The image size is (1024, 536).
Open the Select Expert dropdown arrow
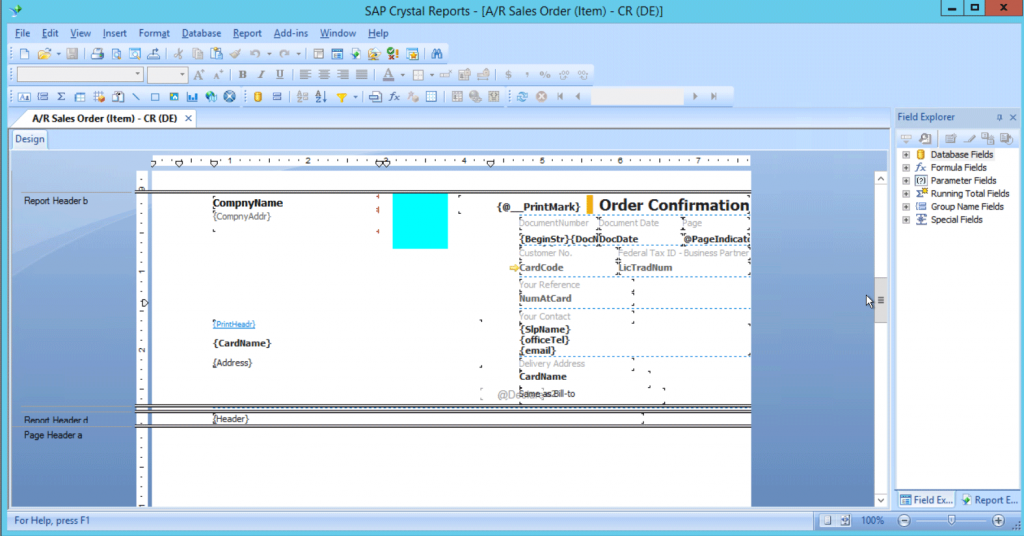pos(355,97)
